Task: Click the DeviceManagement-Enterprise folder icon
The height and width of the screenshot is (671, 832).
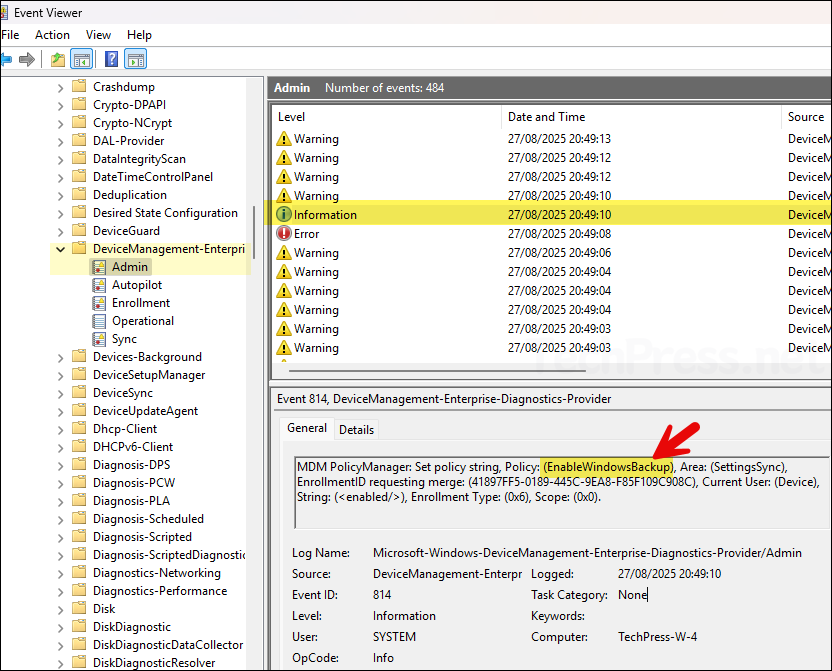Action: click(79, 248)
